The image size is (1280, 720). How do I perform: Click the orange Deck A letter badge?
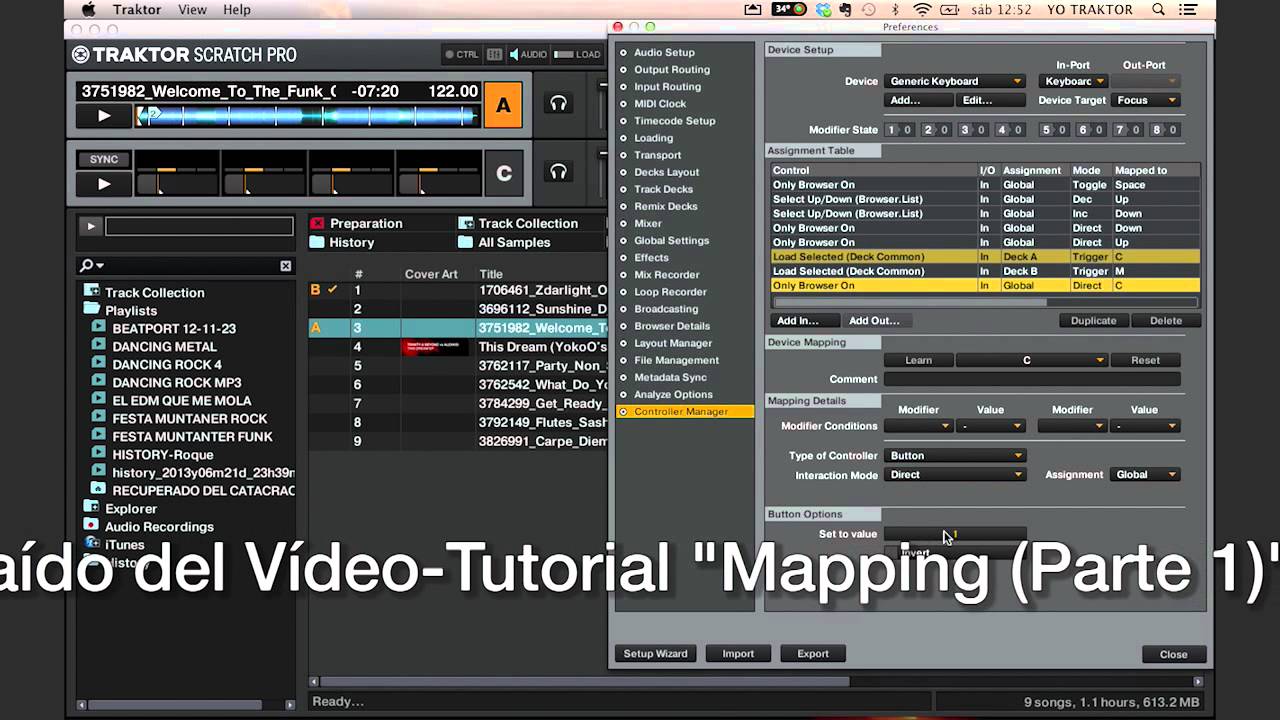503,105
